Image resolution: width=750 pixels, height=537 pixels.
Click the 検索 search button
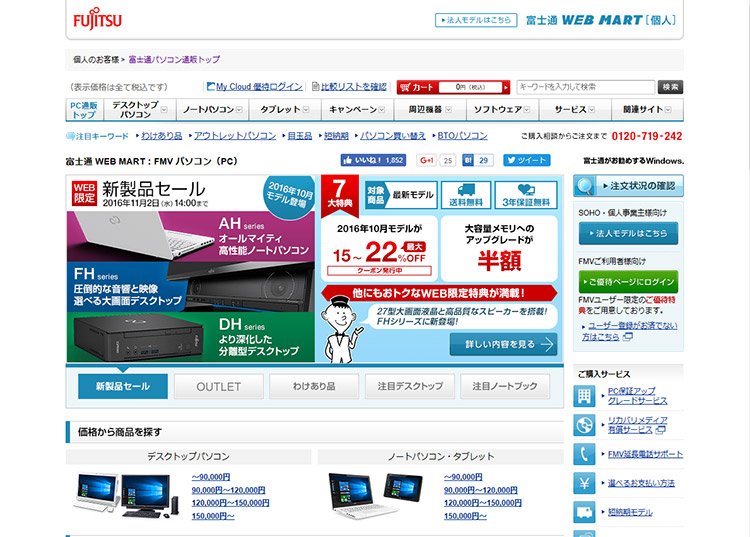pos(670,87)
